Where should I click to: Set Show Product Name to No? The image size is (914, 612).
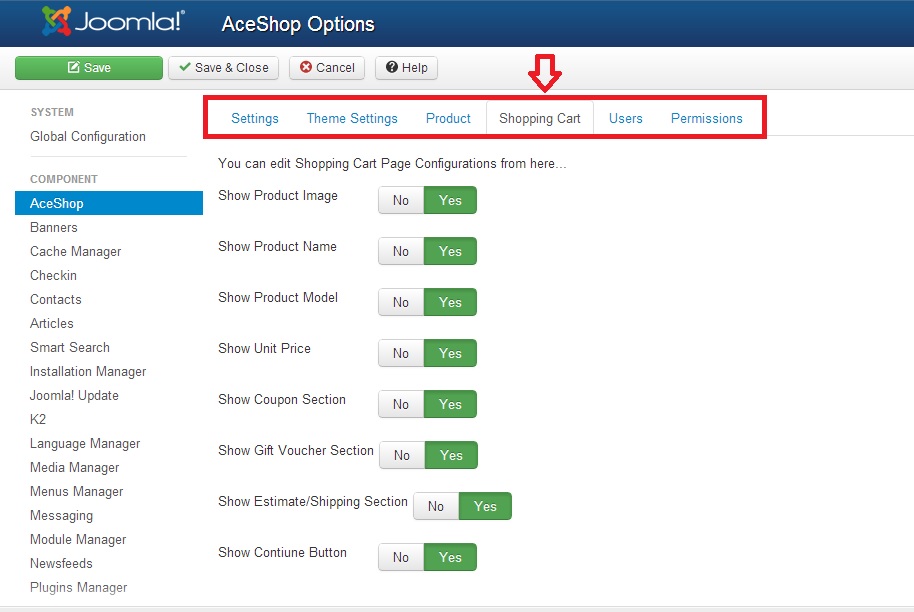click(401, 251)
